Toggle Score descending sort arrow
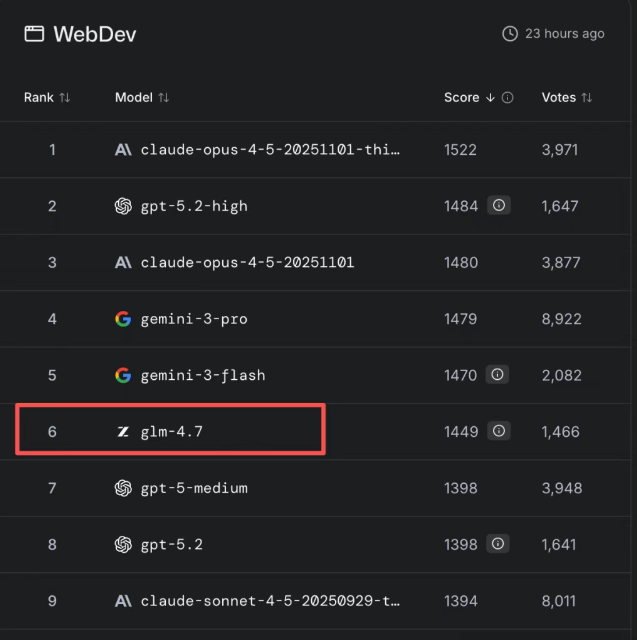637x640 pixels. (x=490, y=98)
